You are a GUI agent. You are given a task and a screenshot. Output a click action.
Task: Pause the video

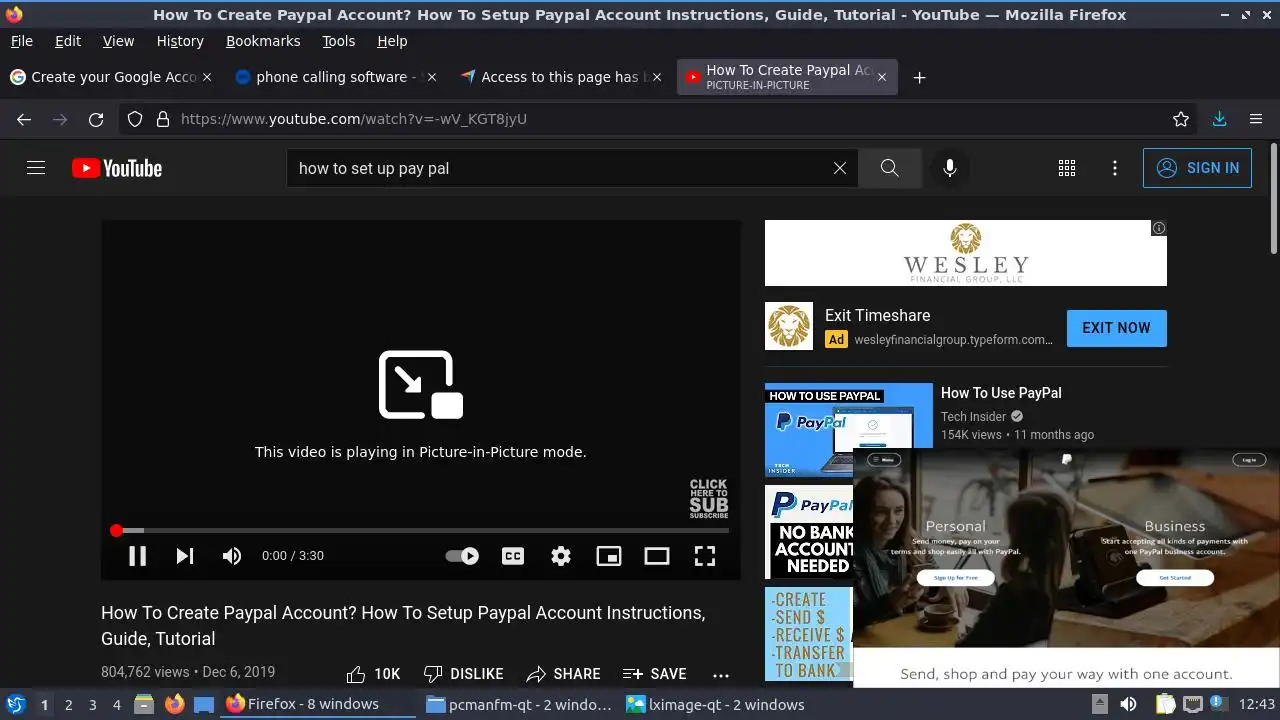click(x=138, y=556)
